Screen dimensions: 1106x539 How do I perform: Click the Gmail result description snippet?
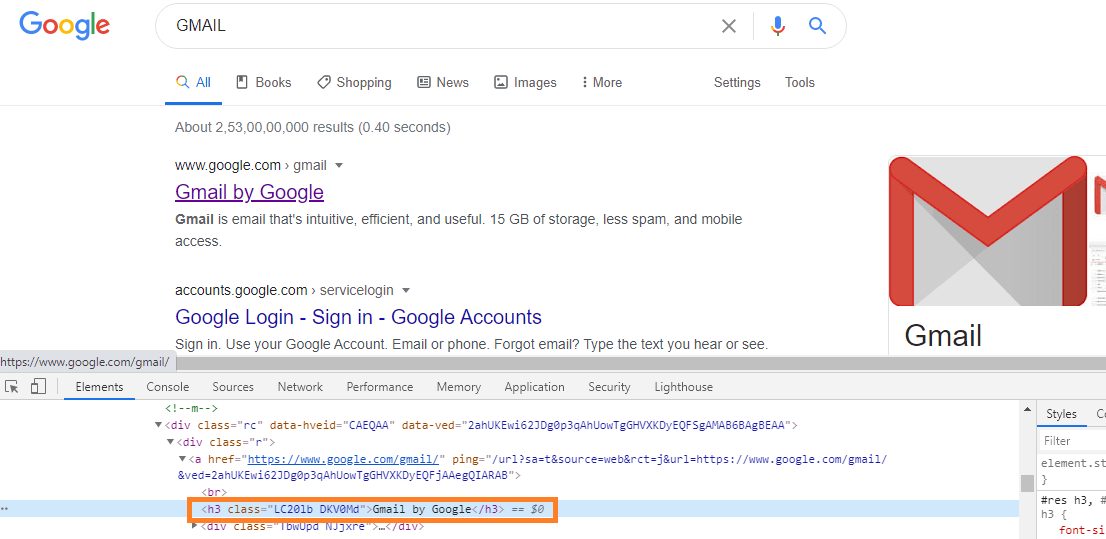458,231
